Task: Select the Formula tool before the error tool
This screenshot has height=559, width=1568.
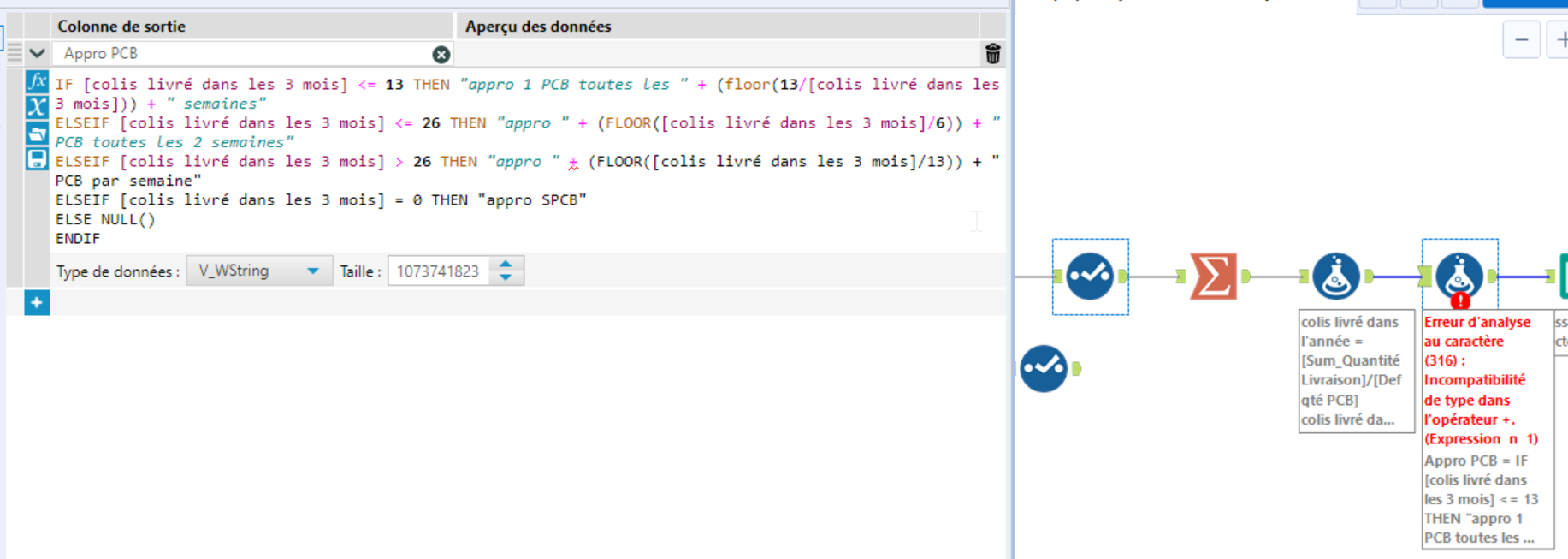Action: click(1336, 276)
